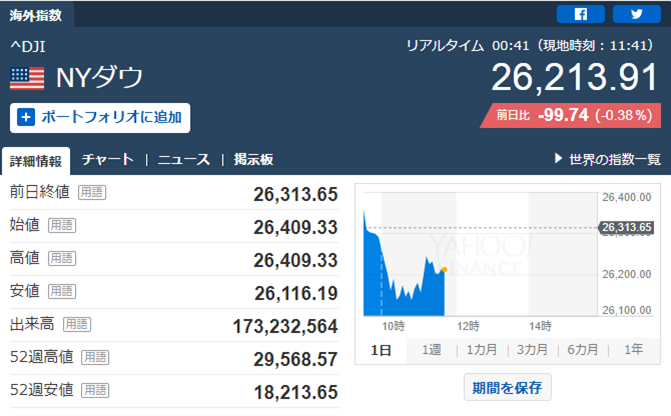Screen dimensions: 671x416
Task: Click the 26,400.00 chart axis label
Action: pos(627,197)
